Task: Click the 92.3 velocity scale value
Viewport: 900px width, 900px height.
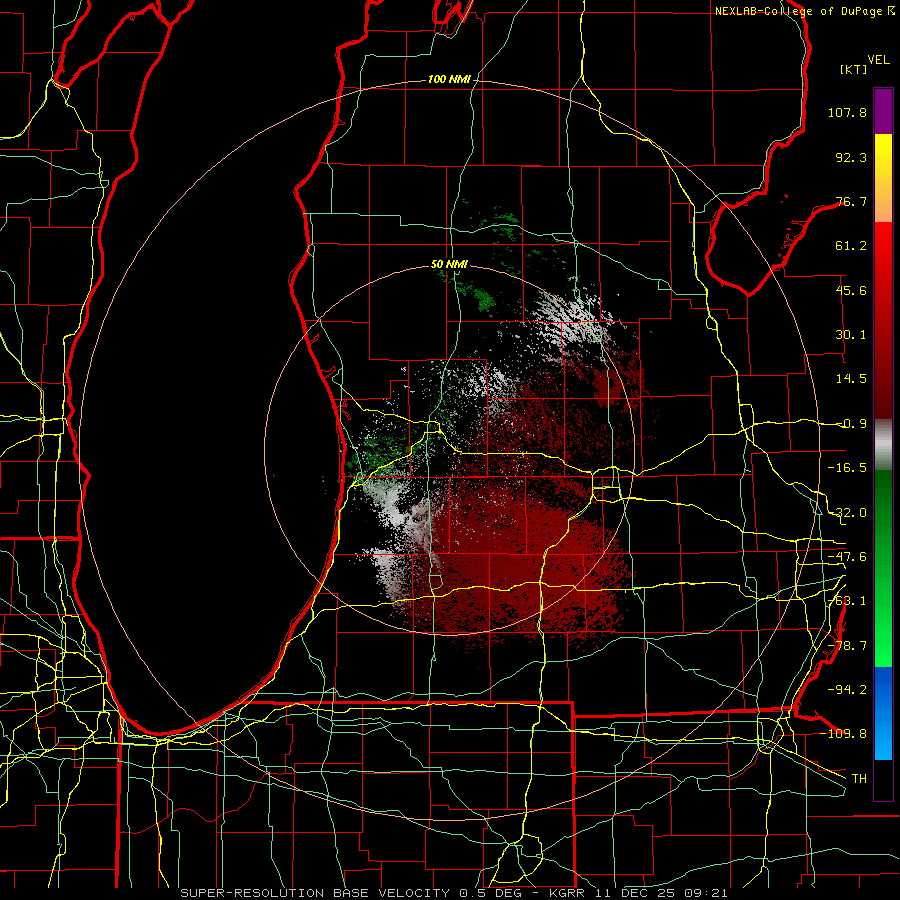Action: (851, 157)
